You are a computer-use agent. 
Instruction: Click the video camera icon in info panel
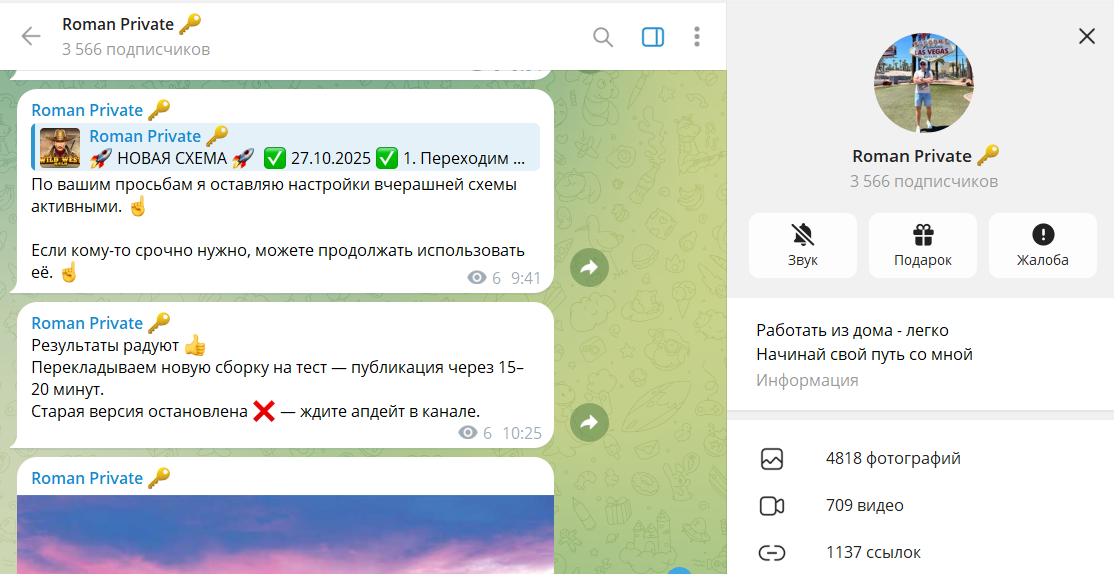pos(771,506)
